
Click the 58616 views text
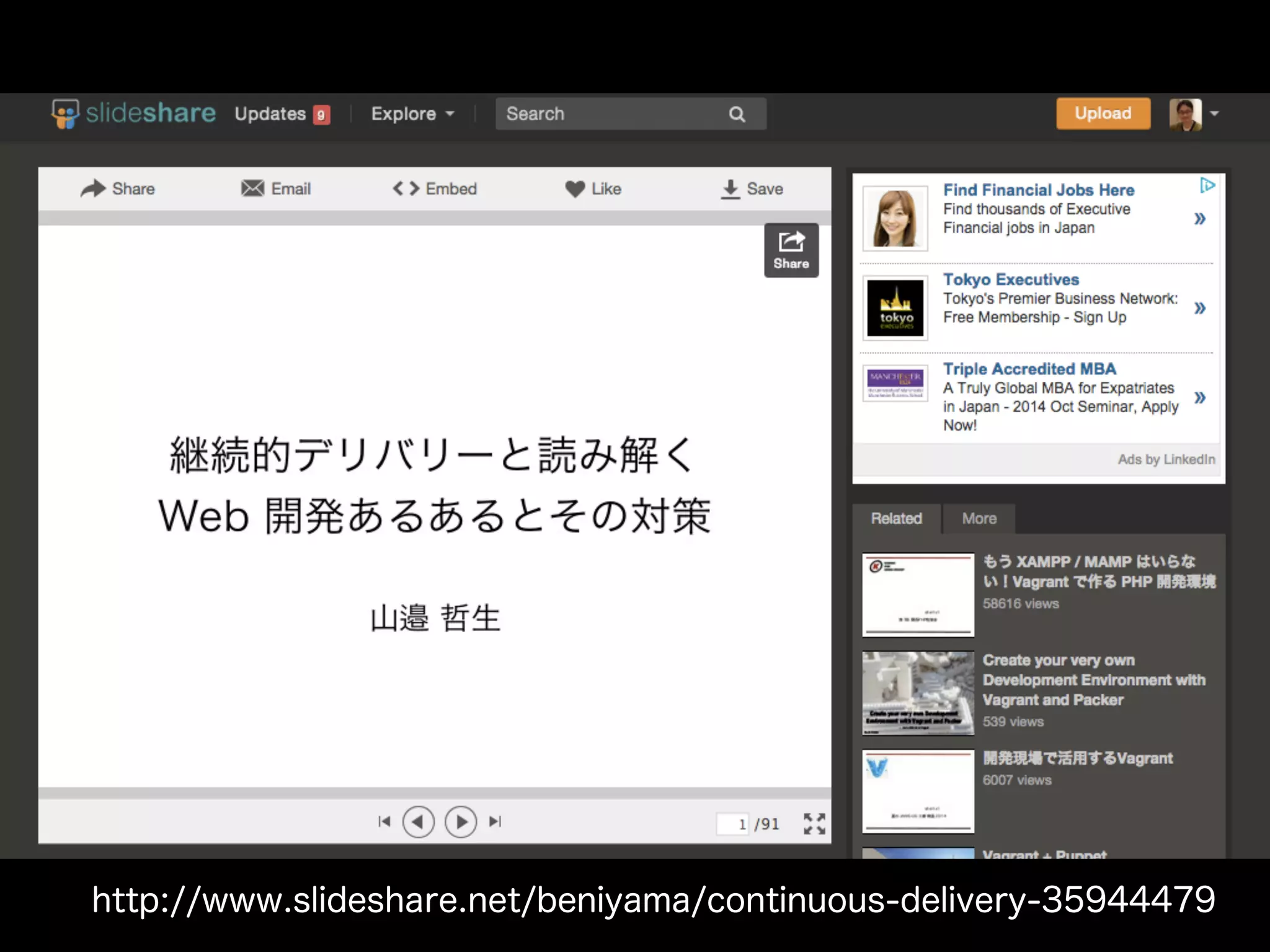pyautogui.click(x=1021, y=604)
